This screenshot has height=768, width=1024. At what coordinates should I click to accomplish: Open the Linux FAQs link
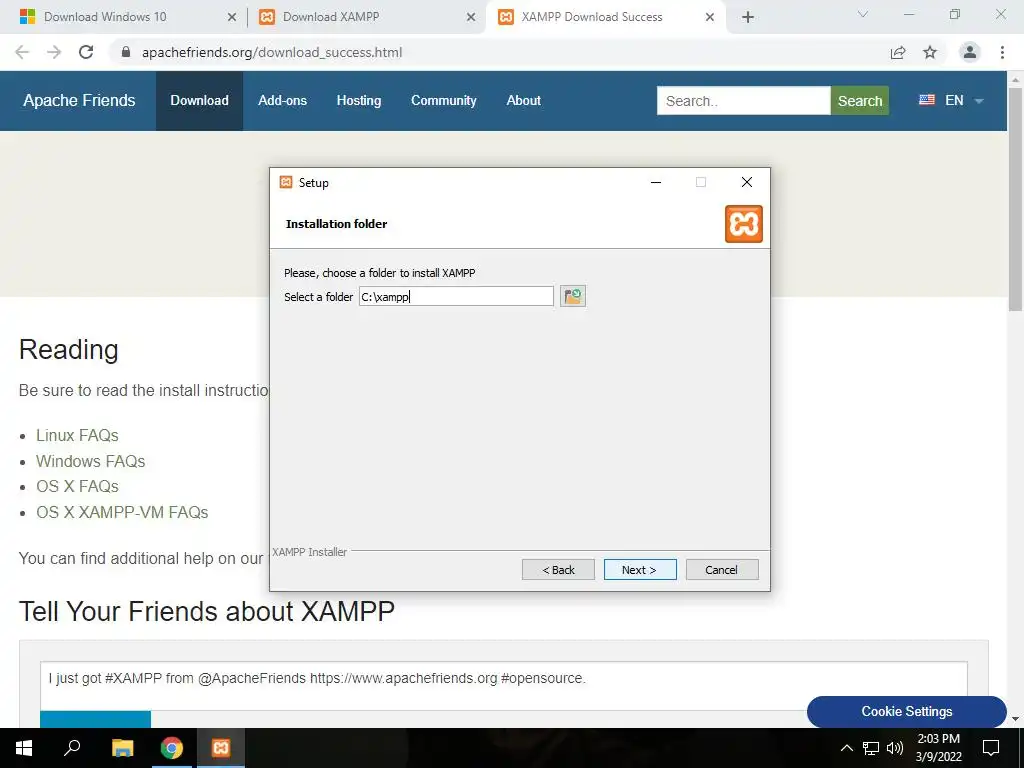click(77, 435)
